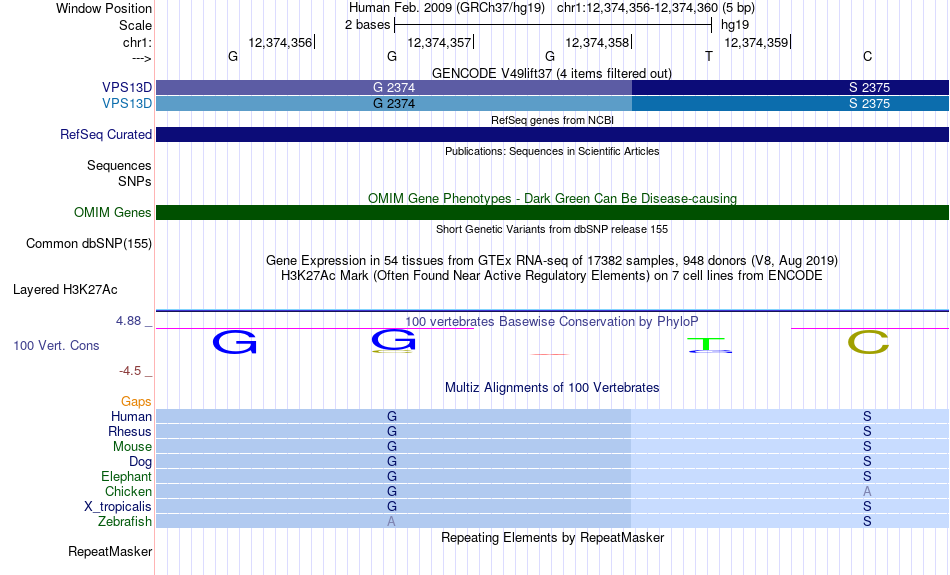Click the Human row S amino acid
950x575 pixels.
pyautogui.click(x=868, y=416)
